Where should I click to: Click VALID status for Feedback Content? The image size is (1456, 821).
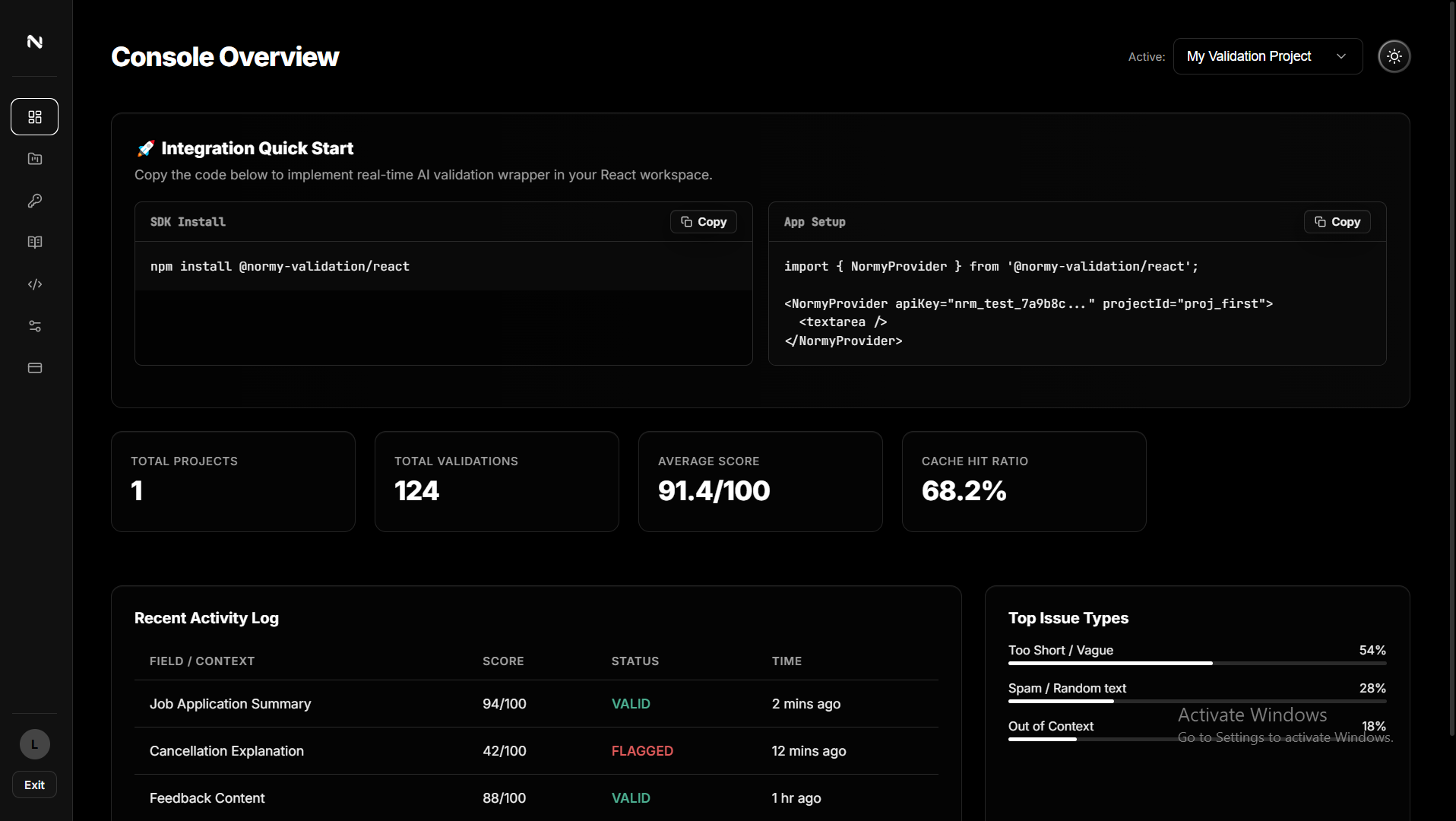click(631, 798)
